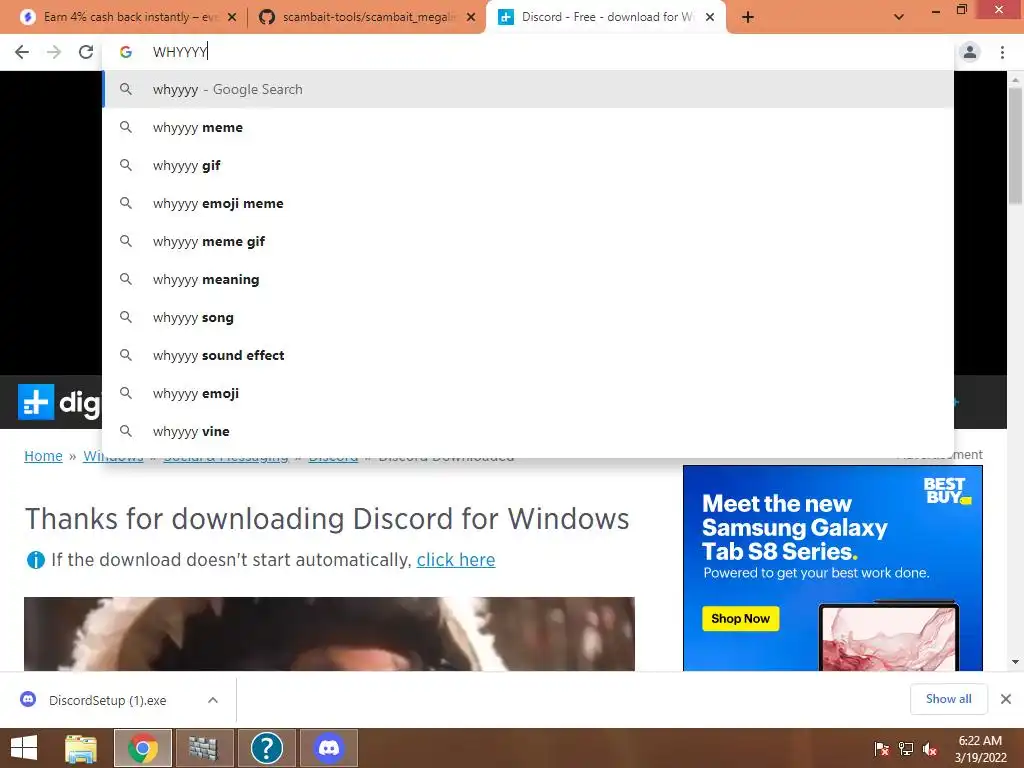
Task: Select the 'whyyyy emoji meme' suggestion
Action: coord(528,203)
